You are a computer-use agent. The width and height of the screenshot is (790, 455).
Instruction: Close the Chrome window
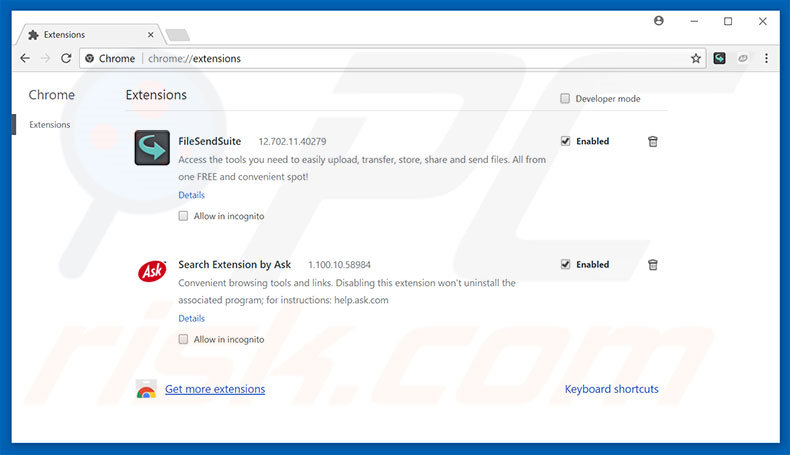[763, 21]
